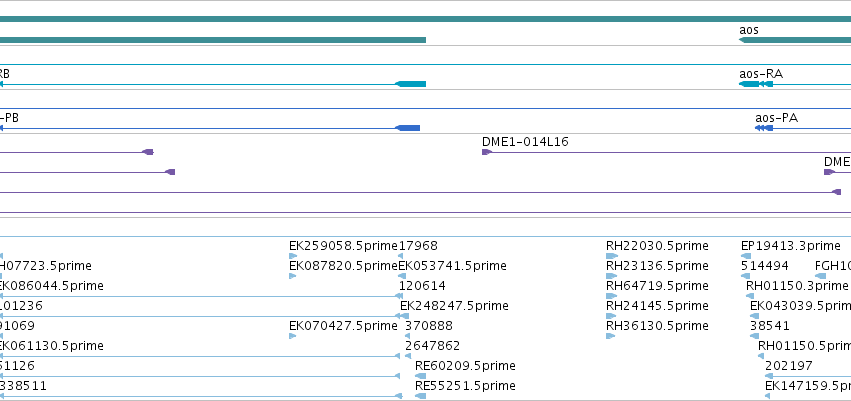Select EST label RH24145.5prime
Viewport: 851px width, 401px height.
[x=657, y=306]
